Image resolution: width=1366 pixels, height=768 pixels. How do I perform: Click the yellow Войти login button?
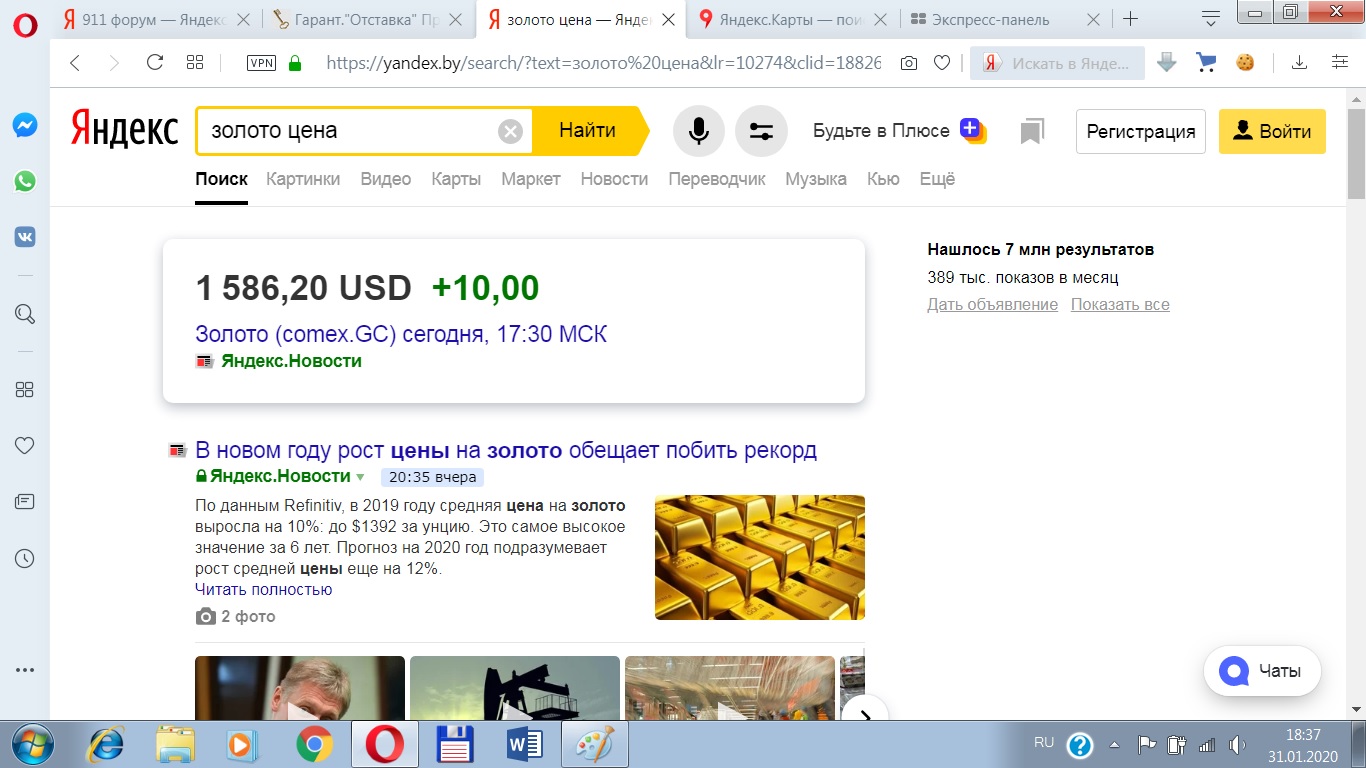[x=1272, y=131]
